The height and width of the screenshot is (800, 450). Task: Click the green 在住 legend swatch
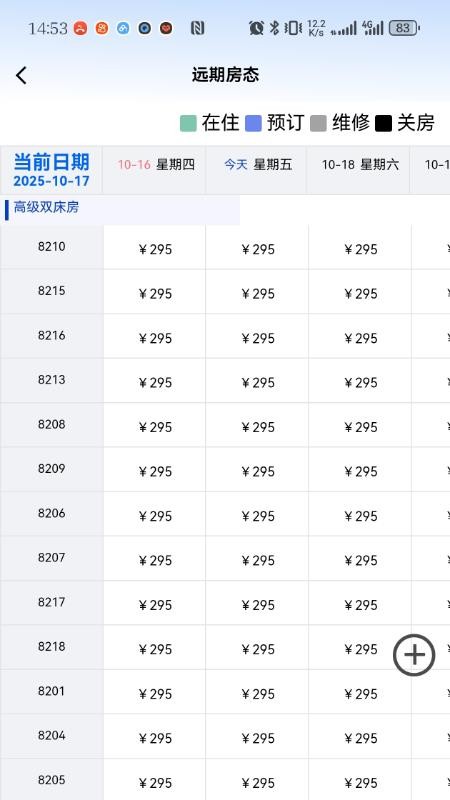pos(188,123)
